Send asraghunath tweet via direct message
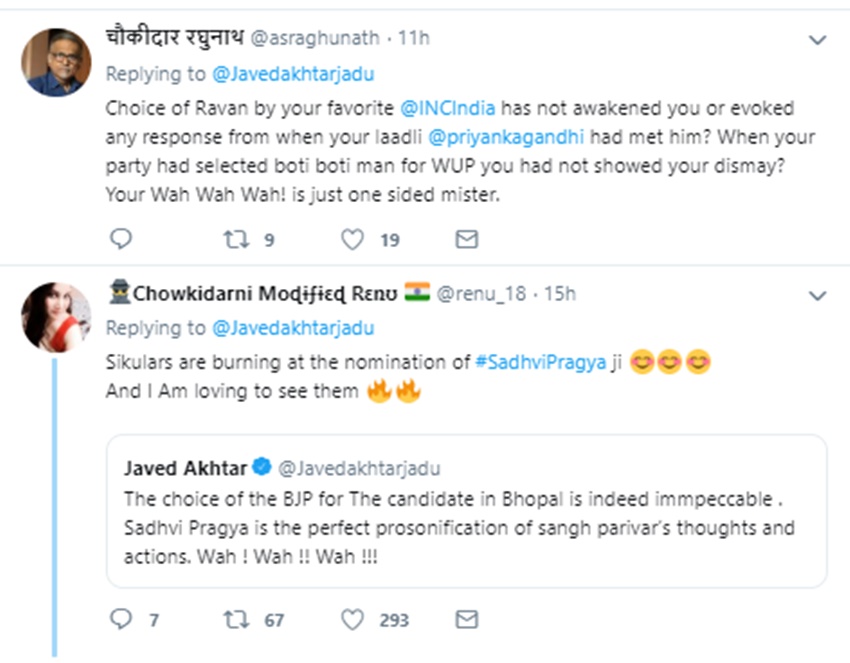This screenshot has width=850, height=663. click(466, 240)
